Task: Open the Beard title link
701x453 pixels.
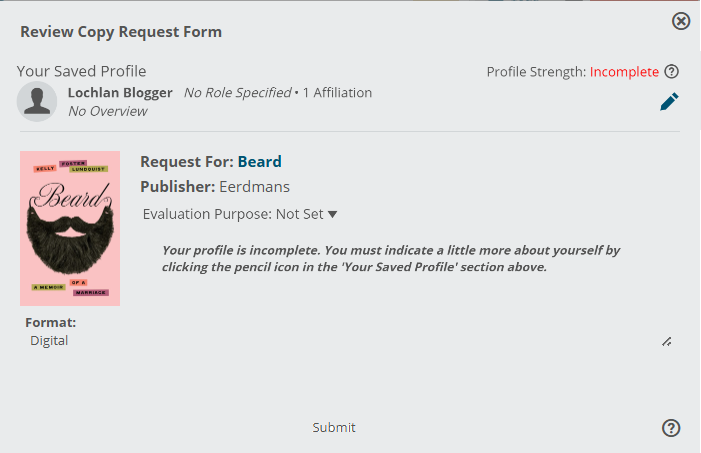Action: [x=259, y=161]
